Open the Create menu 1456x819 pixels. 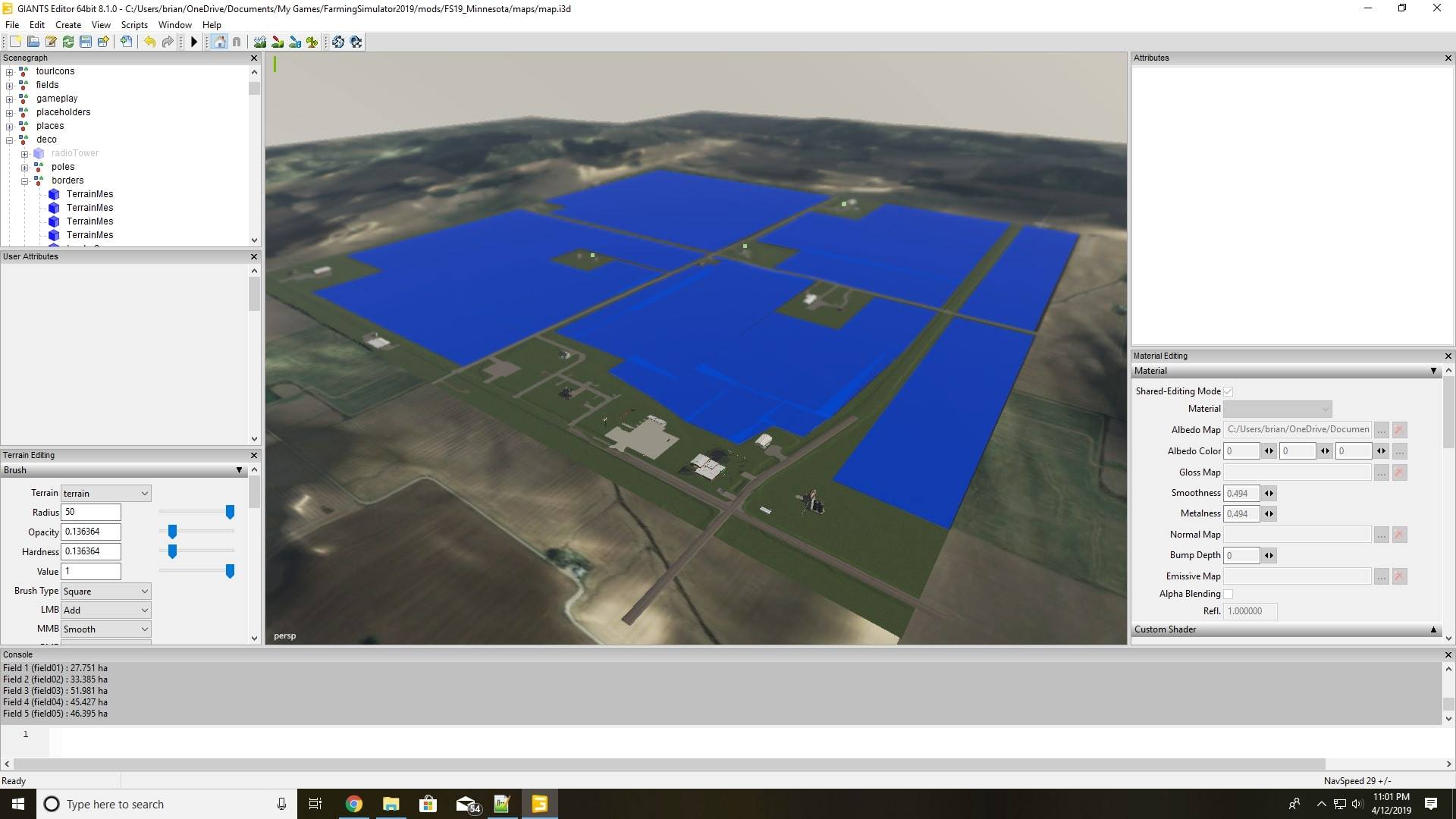(68, 25)
